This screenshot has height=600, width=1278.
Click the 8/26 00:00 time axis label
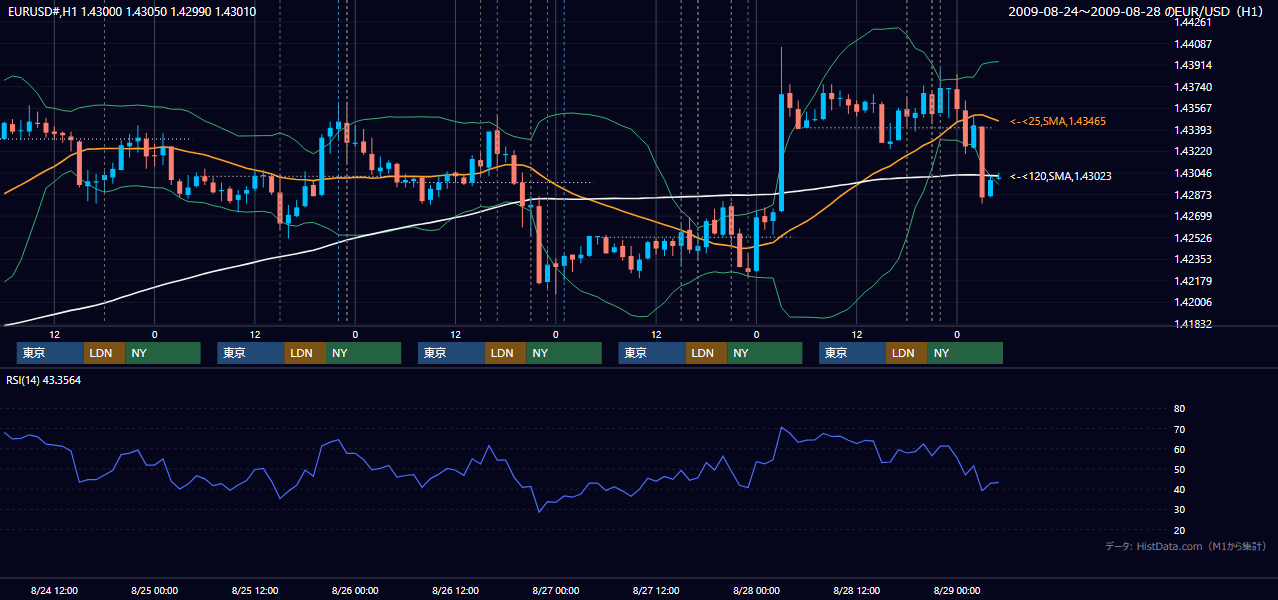[x=354, y=590]
